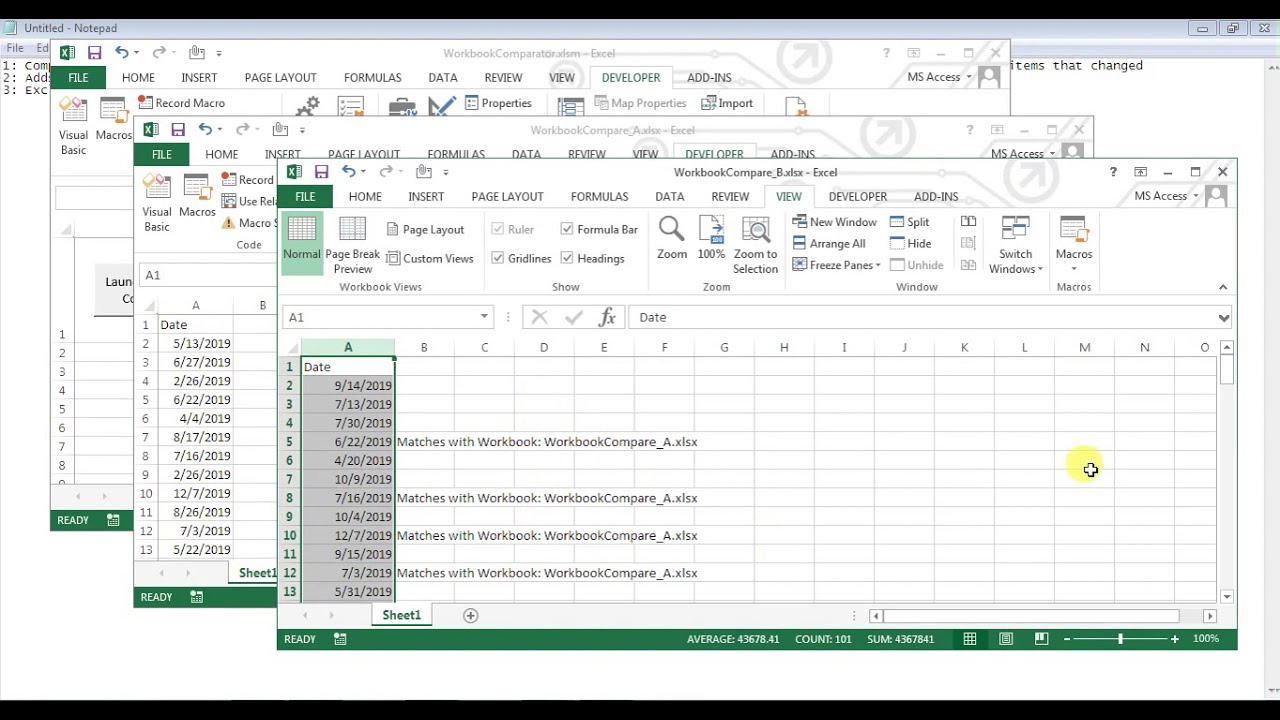Viewport: 1280px width, 720px height.
Task: Open the Name Box dropdown arrow
Action: 484,317
